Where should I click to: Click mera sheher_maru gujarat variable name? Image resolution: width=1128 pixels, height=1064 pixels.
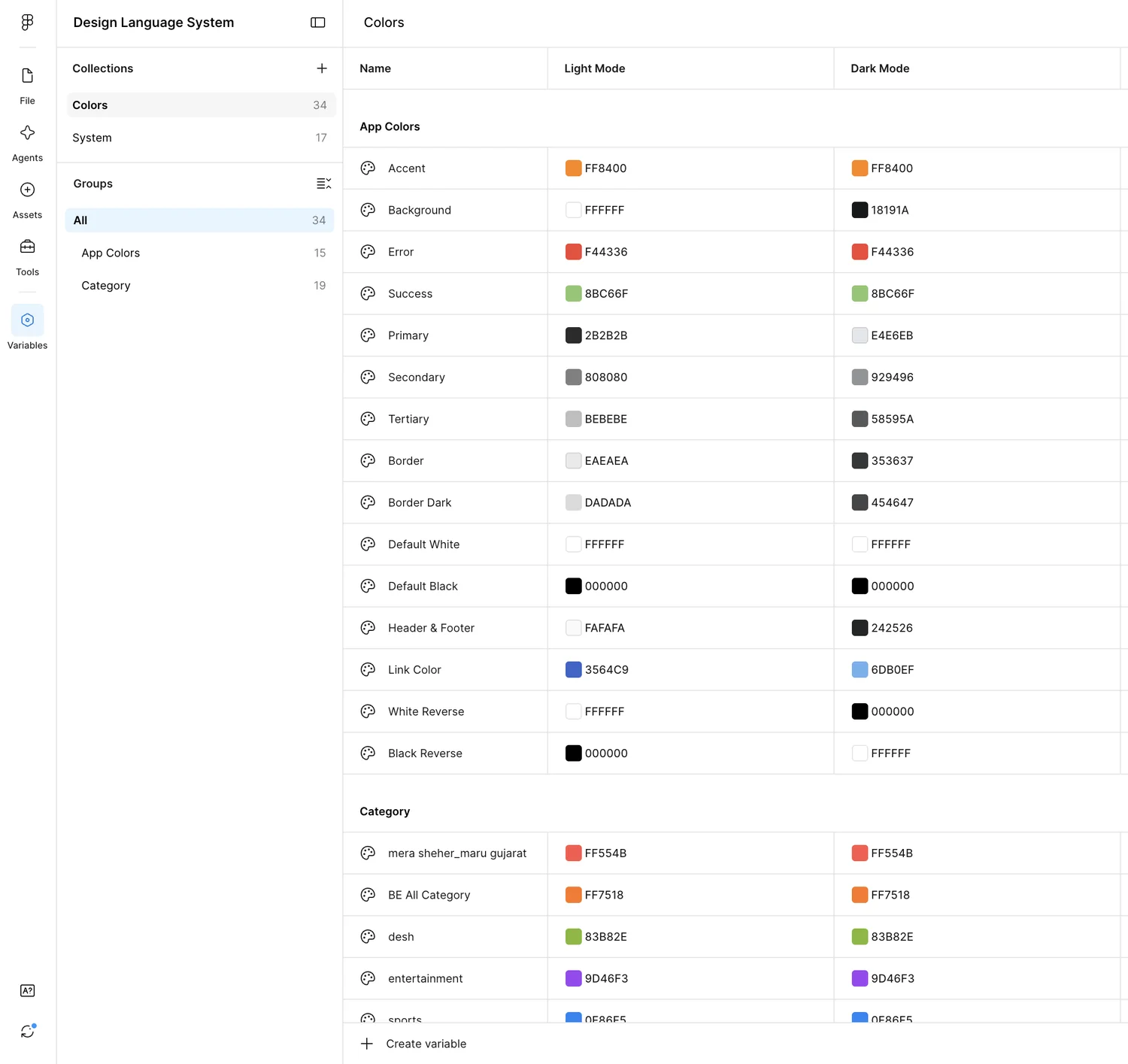tap(457, 853)
